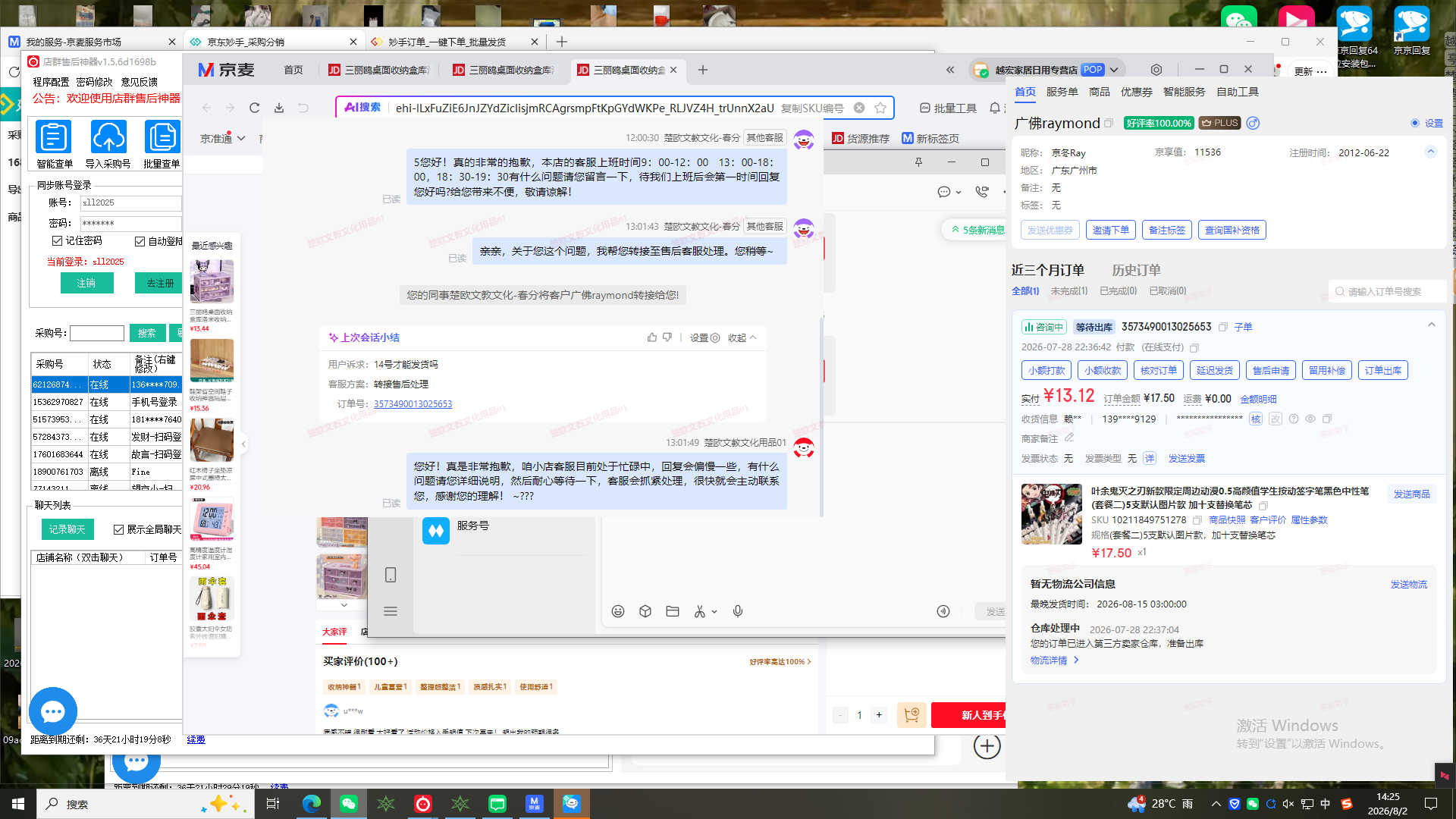
Task: Focus the 采购号 search input field
Action: (97, 333)
